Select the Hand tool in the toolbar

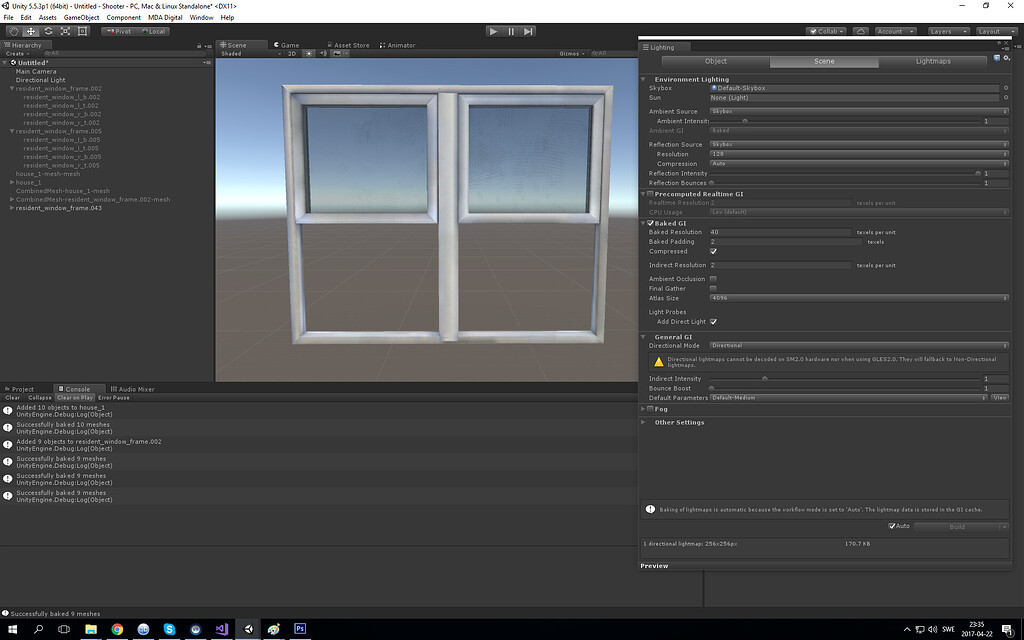(x=13, y=31)
